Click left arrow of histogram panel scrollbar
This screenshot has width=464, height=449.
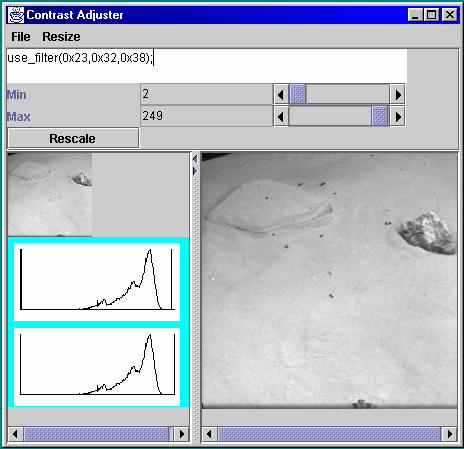[15, 434]
